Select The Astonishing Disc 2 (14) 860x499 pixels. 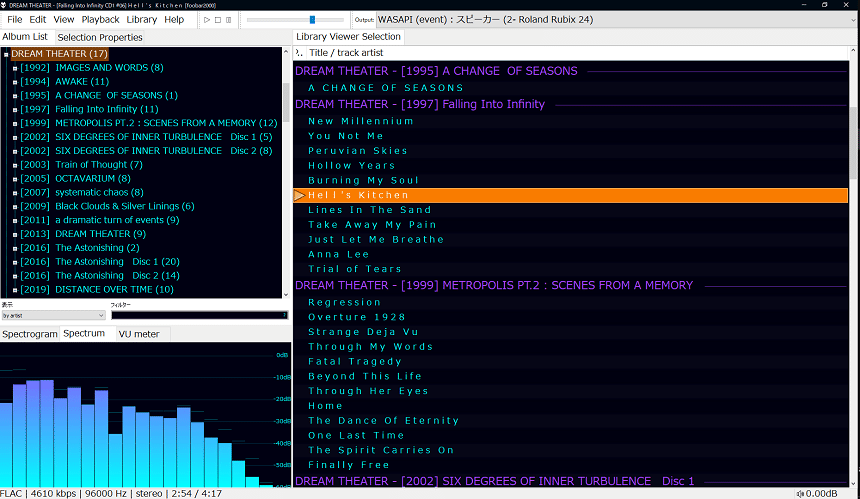(x=100, y=275)
